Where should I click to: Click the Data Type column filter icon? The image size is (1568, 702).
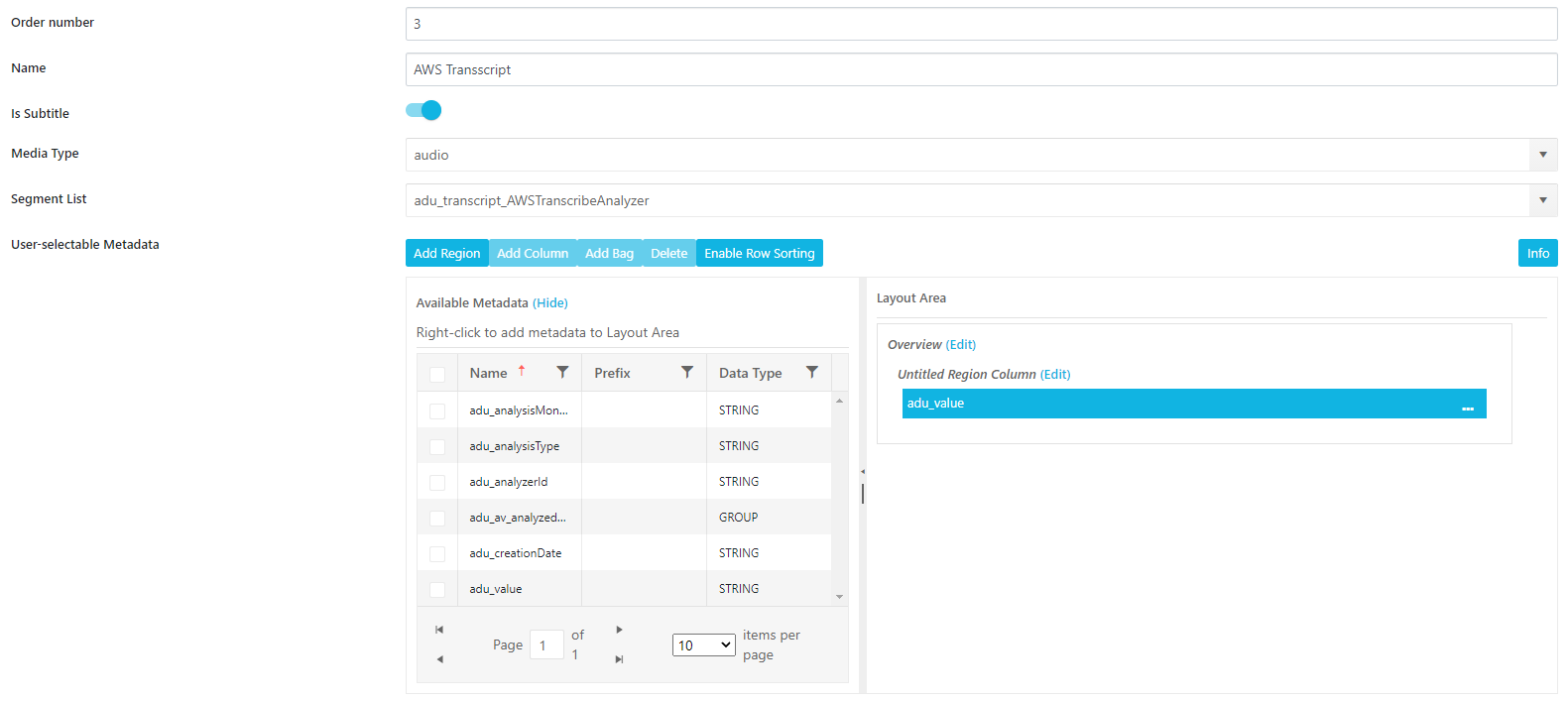tap(812, 373)
